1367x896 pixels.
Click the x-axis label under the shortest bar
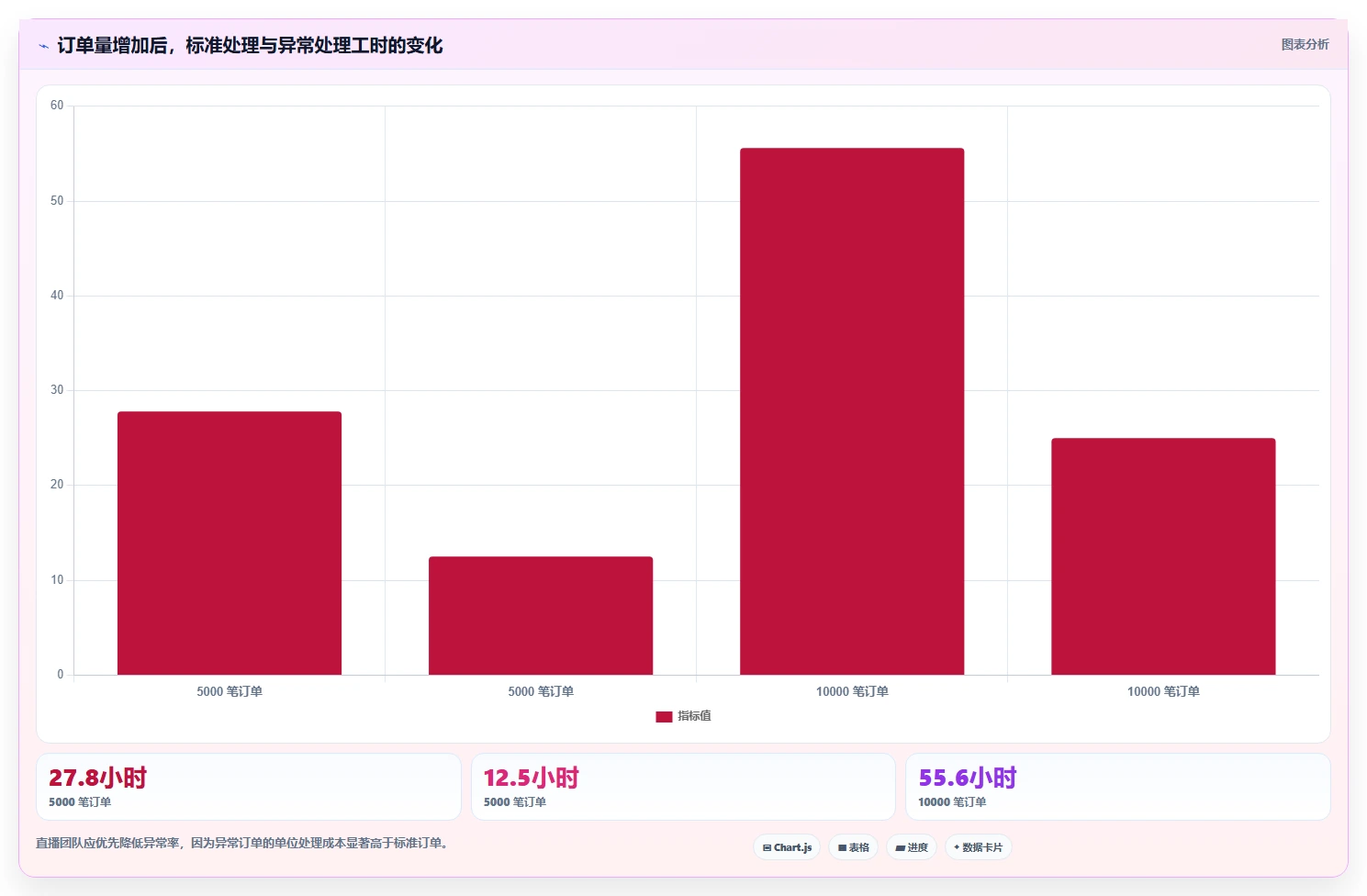point(541,691)
